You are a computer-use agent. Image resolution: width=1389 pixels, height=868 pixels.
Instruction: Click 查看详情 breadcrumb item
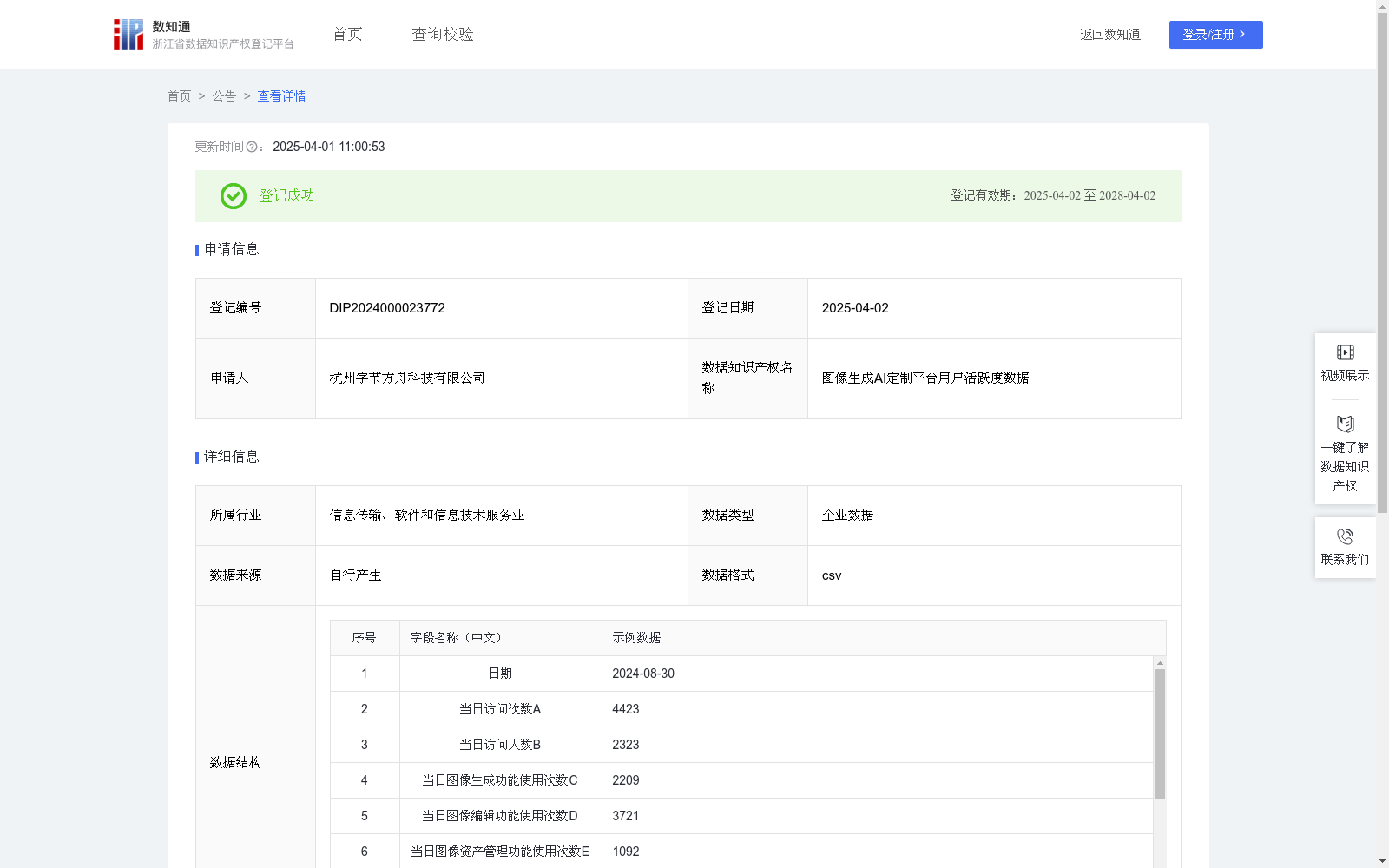pyautogui.click(x=281, y=96)
